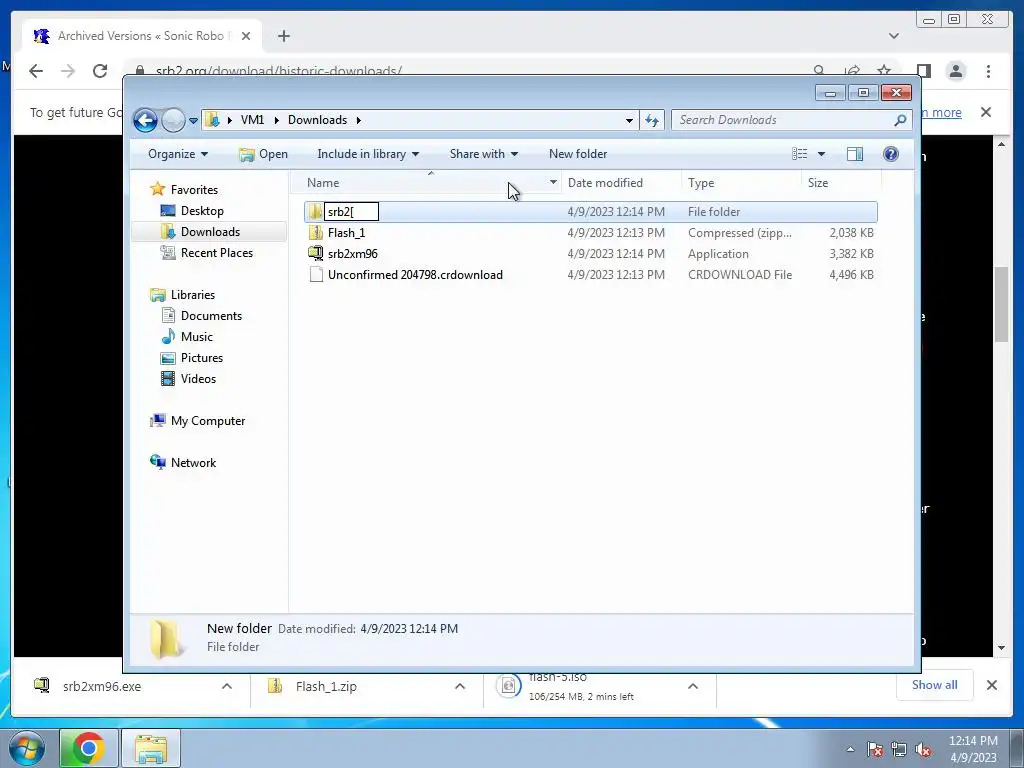Open srb2xm96.exe download options chevron
Screen dimensions: 1024x768
point(227,686)
